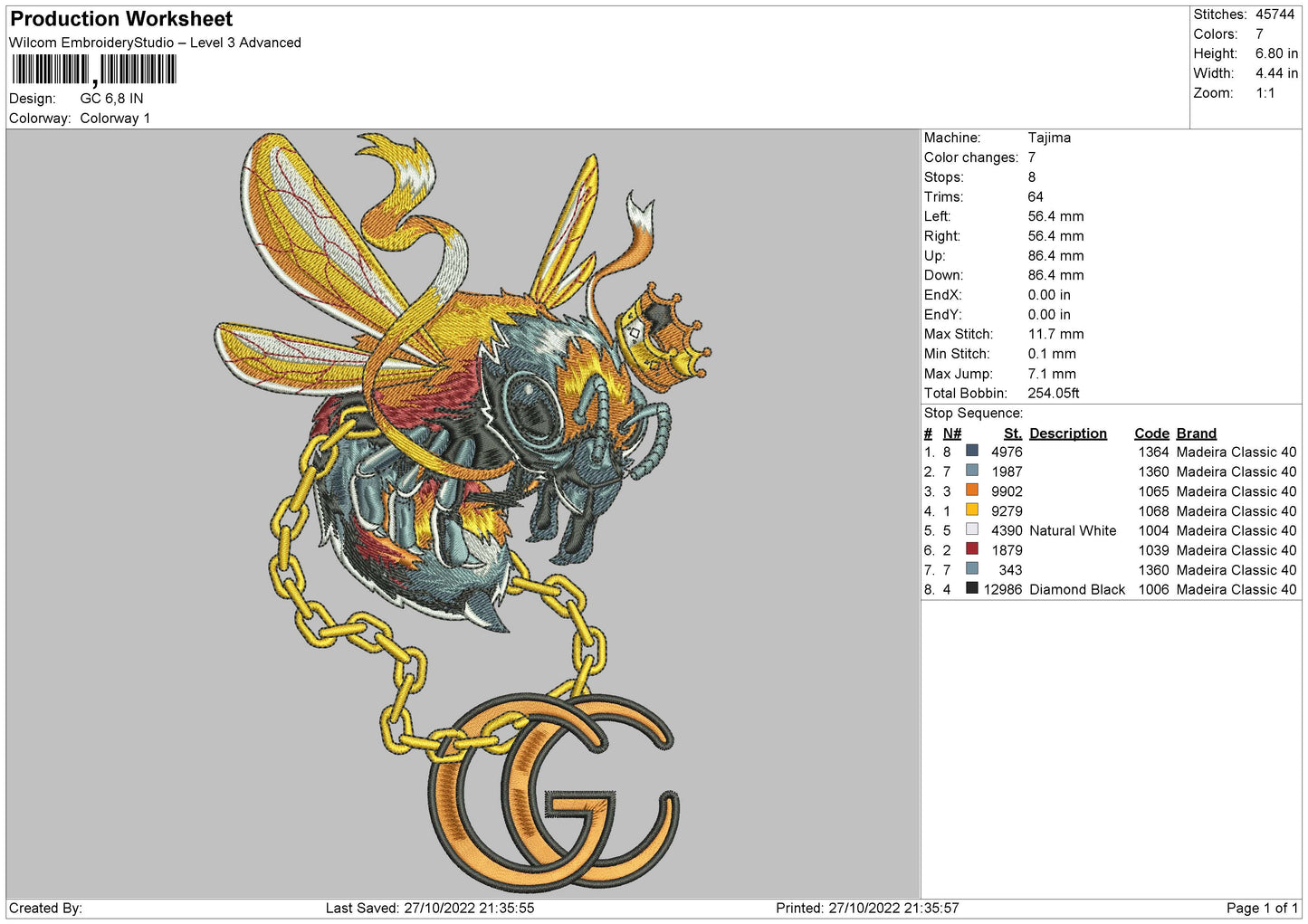
Task: Click the Colorway 1 value
Action: (115, 119)
